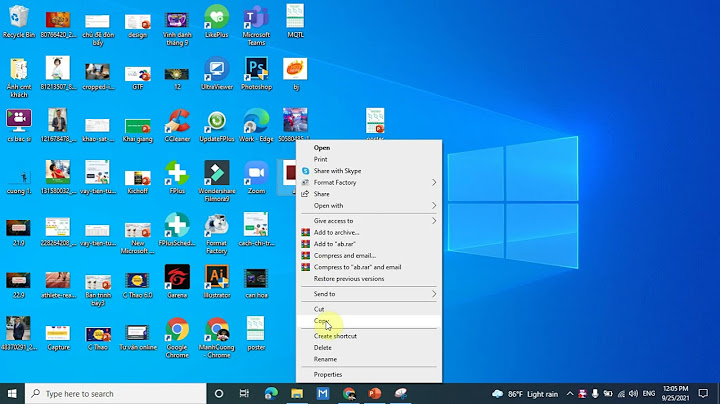Image resolution: width=720 pixels, height=404 pixels.
Task: Open the taskbar clock and calendar
Action: pos(675,393)
